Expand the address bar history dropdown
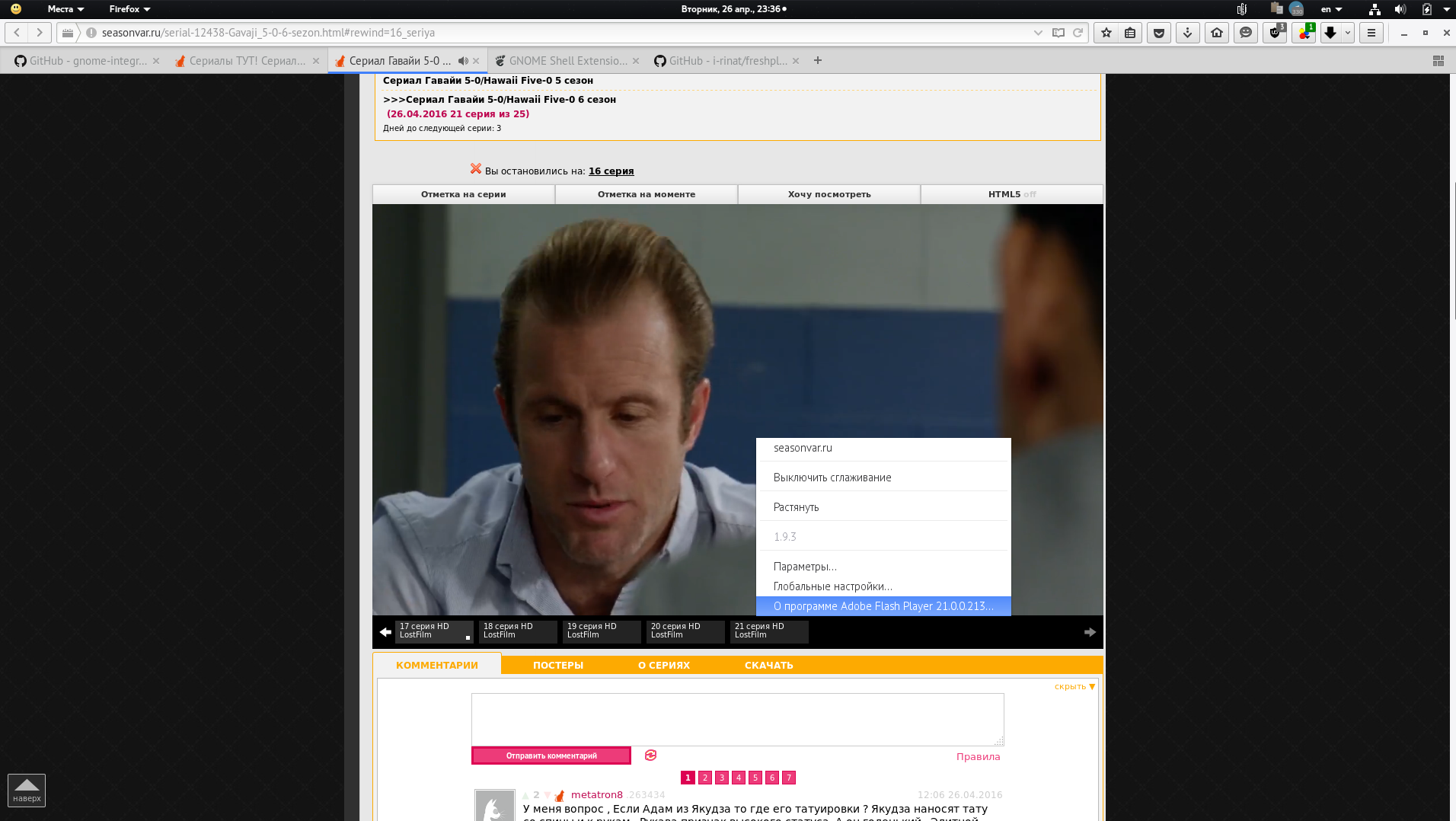This screenshot has width=1456, height=821. pos(1038,33)
